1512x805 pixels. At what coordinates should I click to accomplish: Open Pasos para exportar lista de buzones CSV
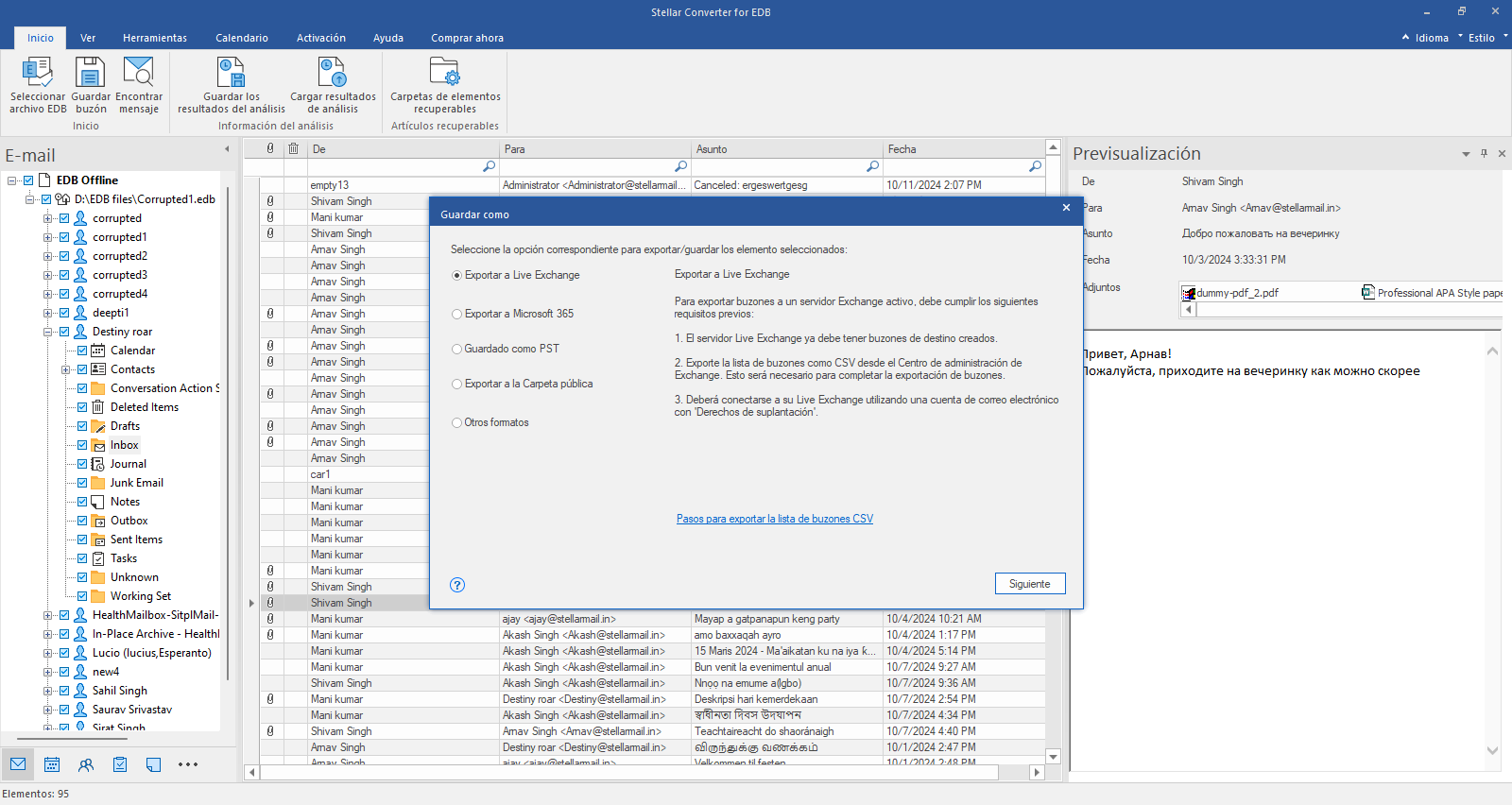775,519
